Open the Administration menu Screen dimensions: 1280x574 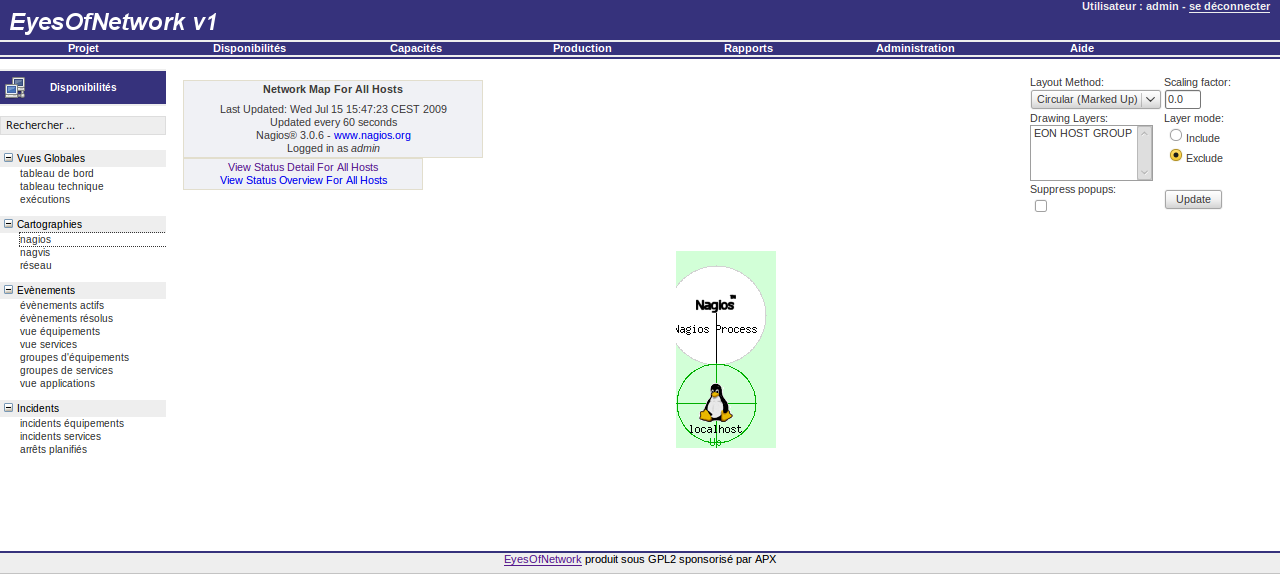(x=915, y=48)
